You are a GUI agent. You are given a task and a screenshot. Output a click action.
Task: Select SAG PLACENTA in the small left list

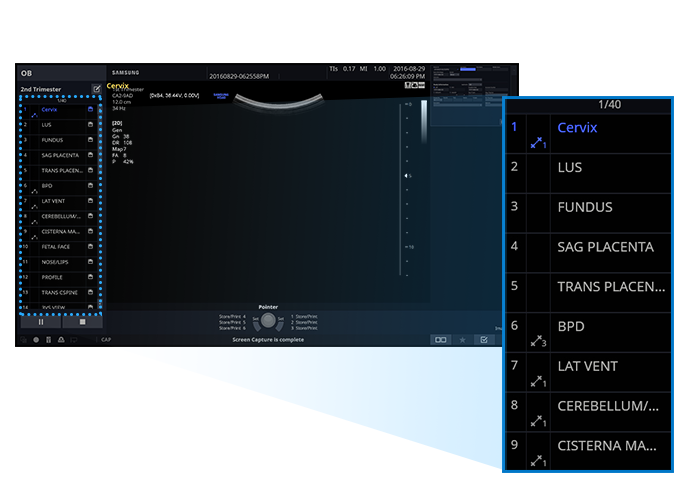click(x=60, y=155)
